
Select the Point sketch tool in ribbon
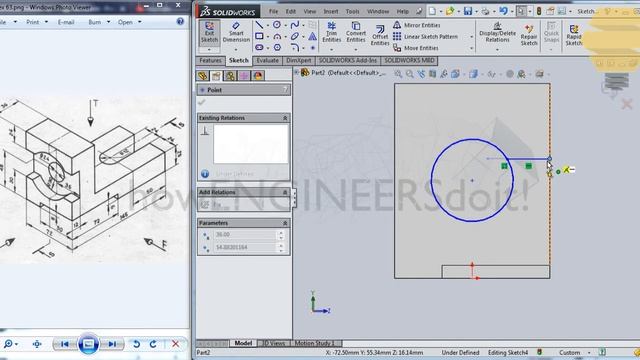[313, 48]
